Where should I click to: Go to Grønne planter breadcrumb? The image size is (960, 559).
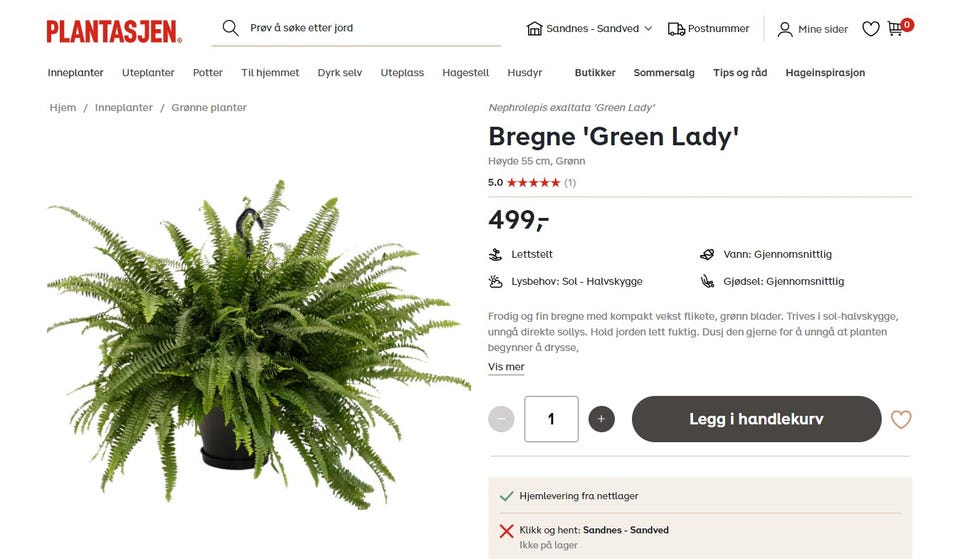[209, 107]
